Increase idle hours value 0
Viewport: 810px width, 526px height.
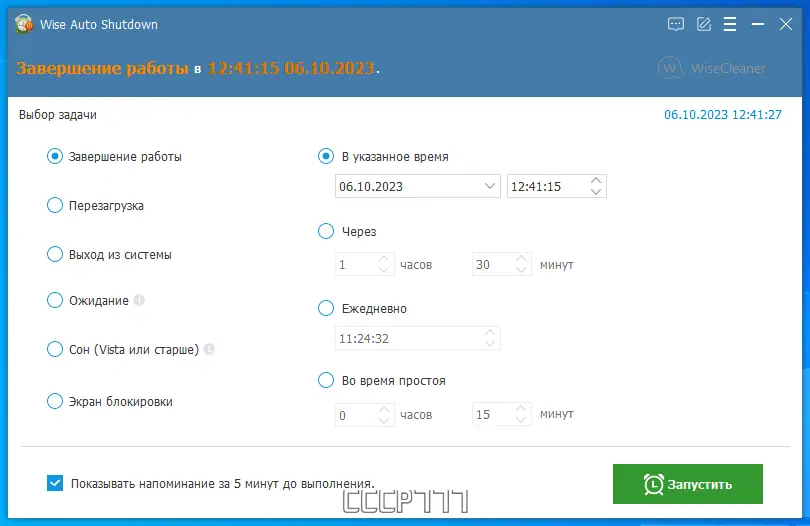384,409
